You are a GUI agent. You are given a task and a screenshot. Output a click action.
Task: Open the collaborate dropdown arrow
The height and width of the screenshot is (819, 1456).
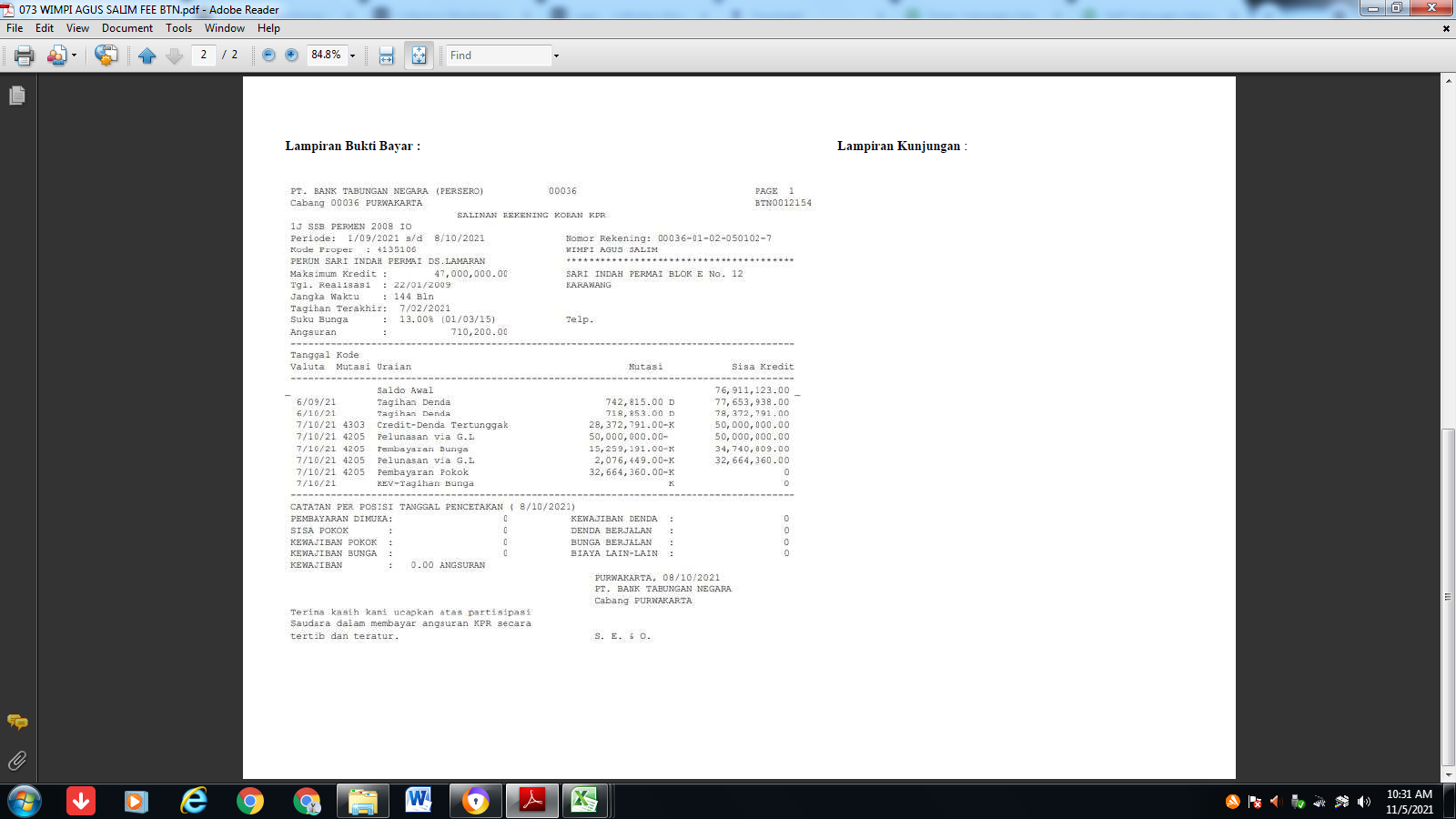coord(74,56)
